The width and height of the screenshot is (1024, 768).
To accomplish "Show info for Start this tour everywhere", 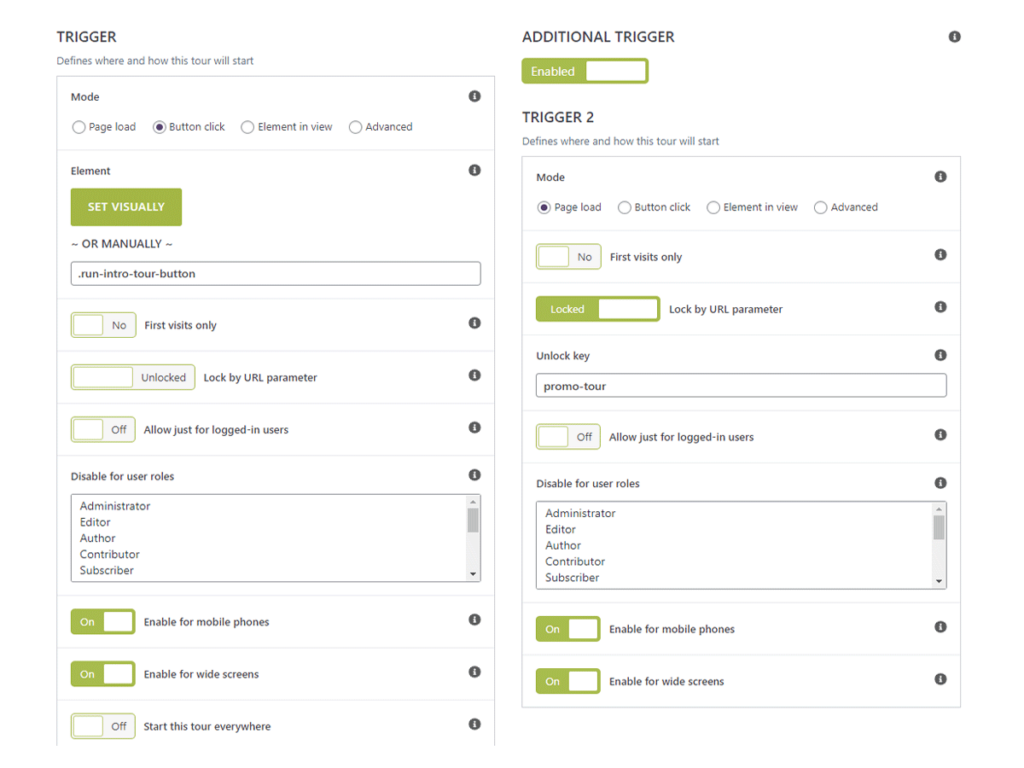I will pyautogui.click(x=474, y=724).
